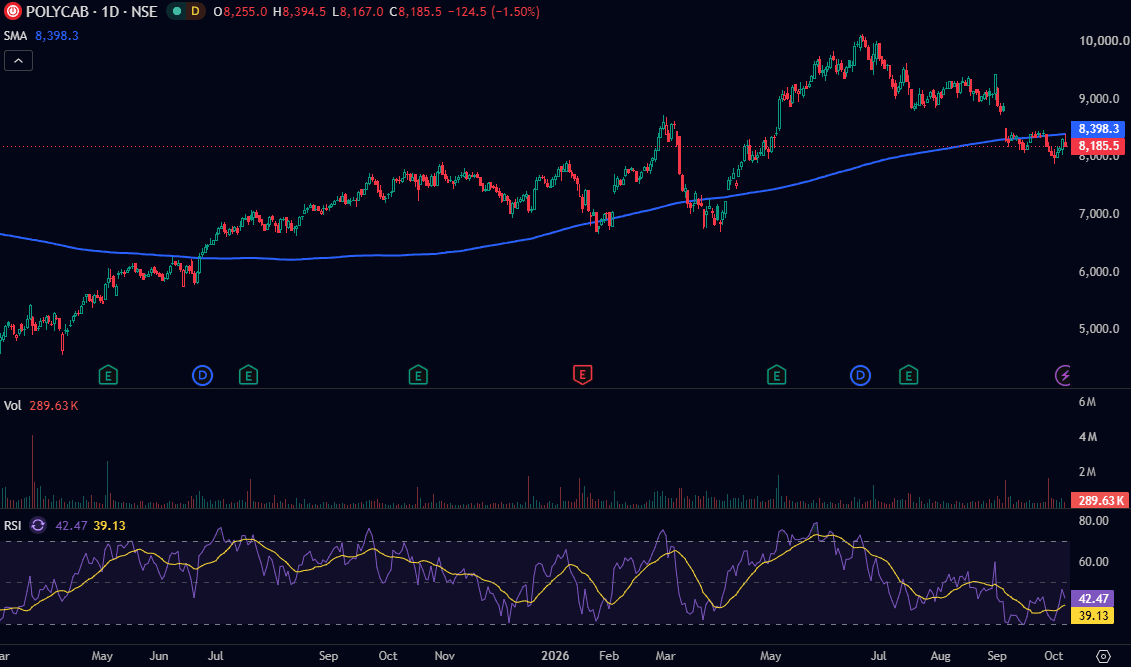Click the Mar label on the time axis
Screen dimensions: 1131x667
click(x=665, y=655)
